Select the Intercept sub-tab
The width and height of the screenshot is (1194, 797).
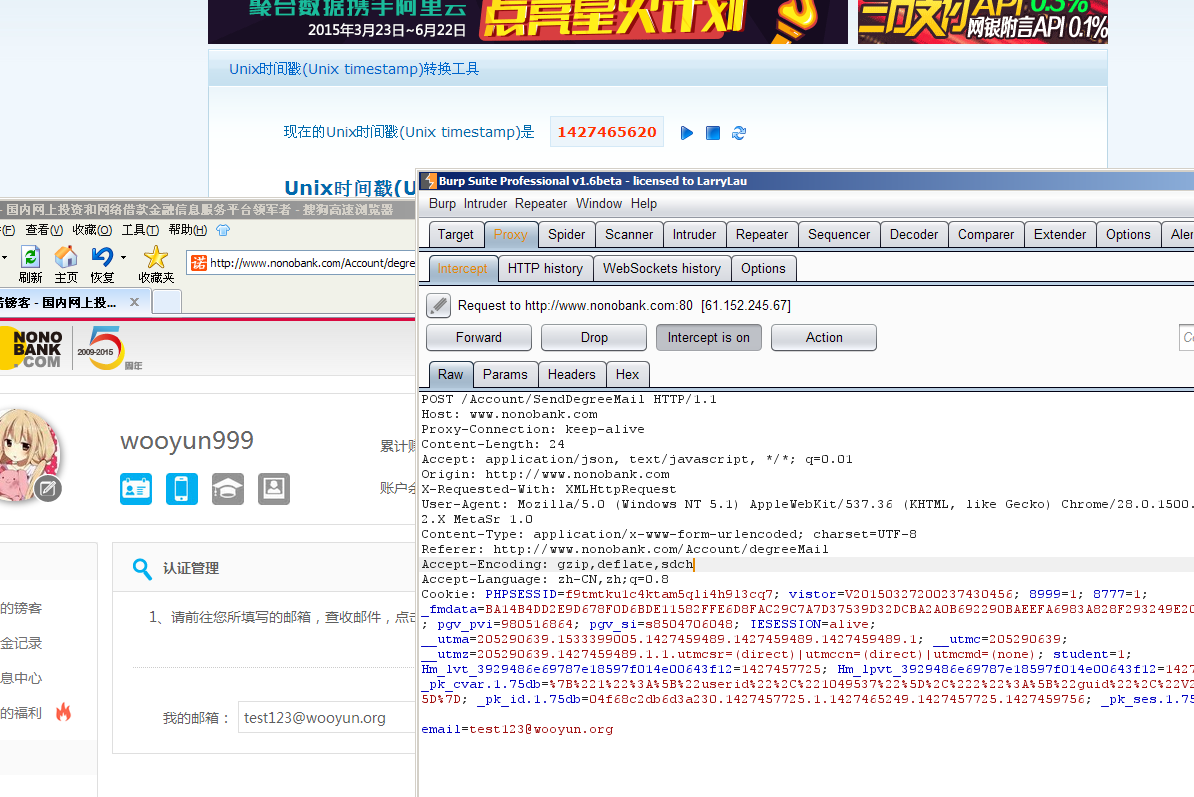462,269
